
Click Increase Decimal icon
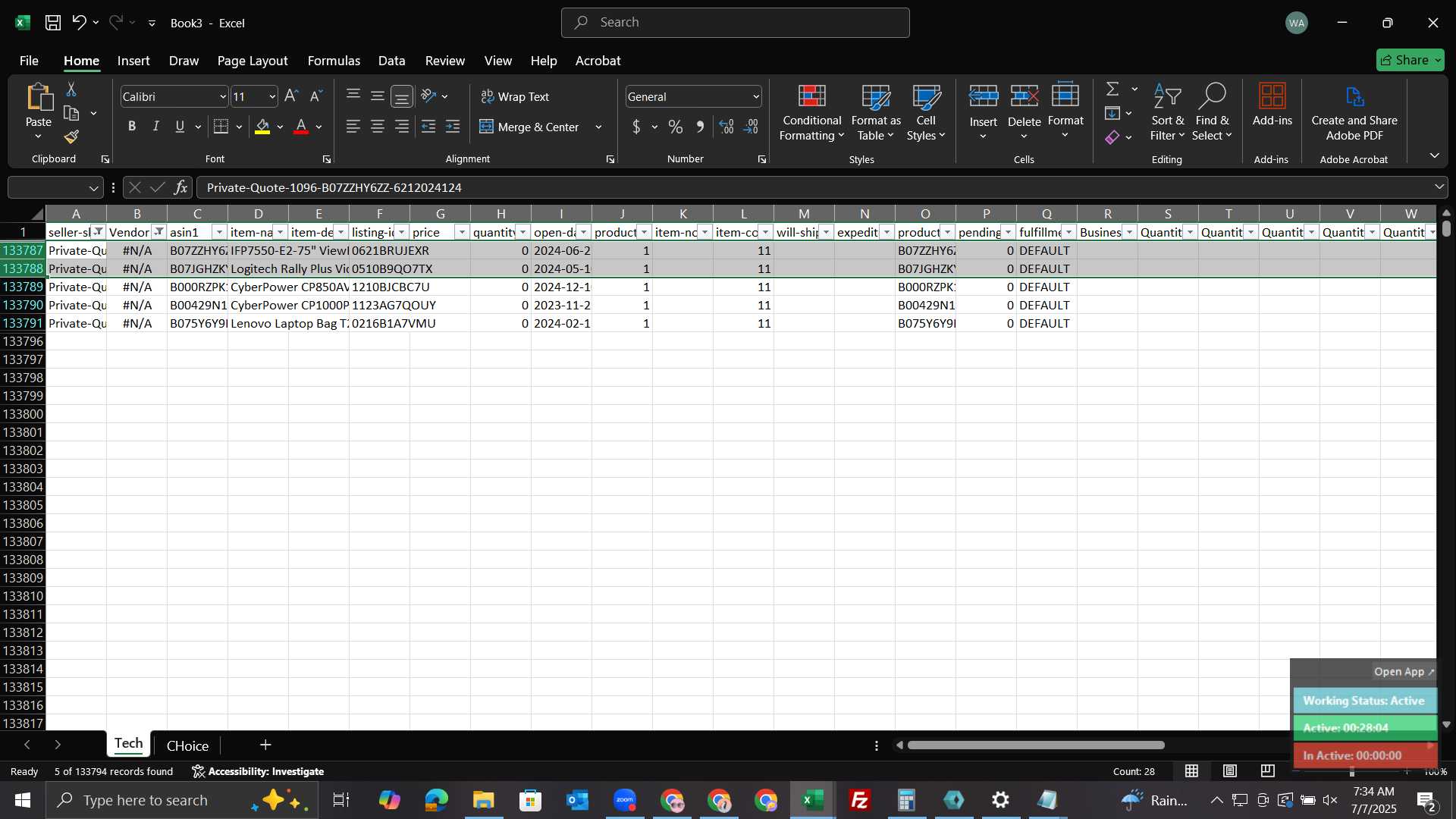coord(726,127)
